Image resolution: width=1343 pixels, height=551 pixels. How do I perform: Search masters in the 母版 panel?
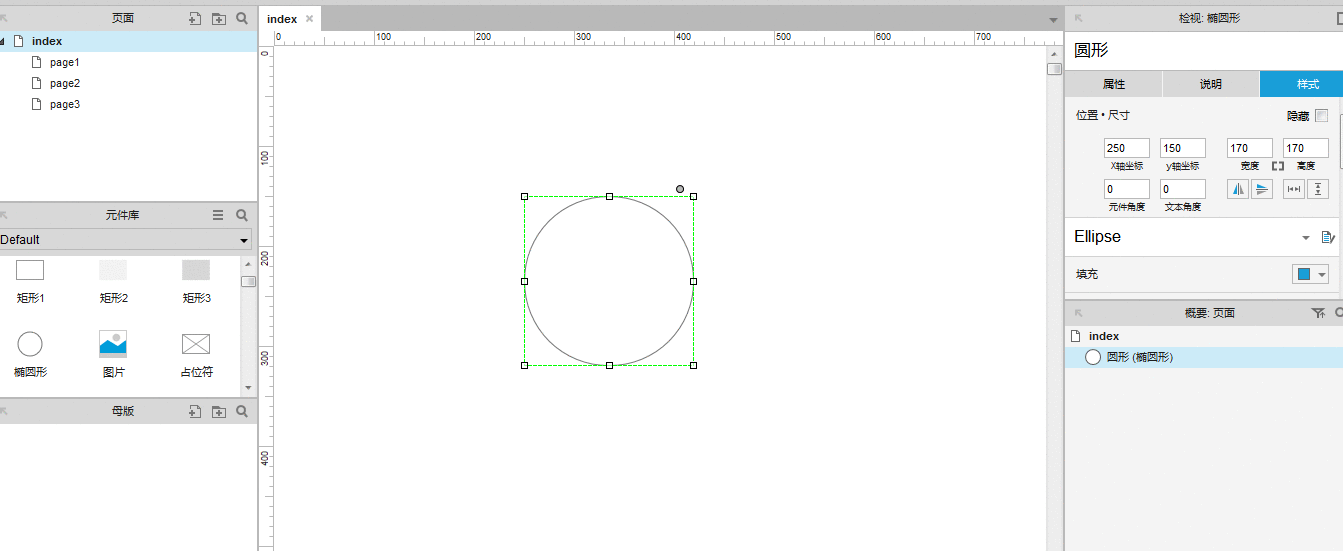point(242,411)
